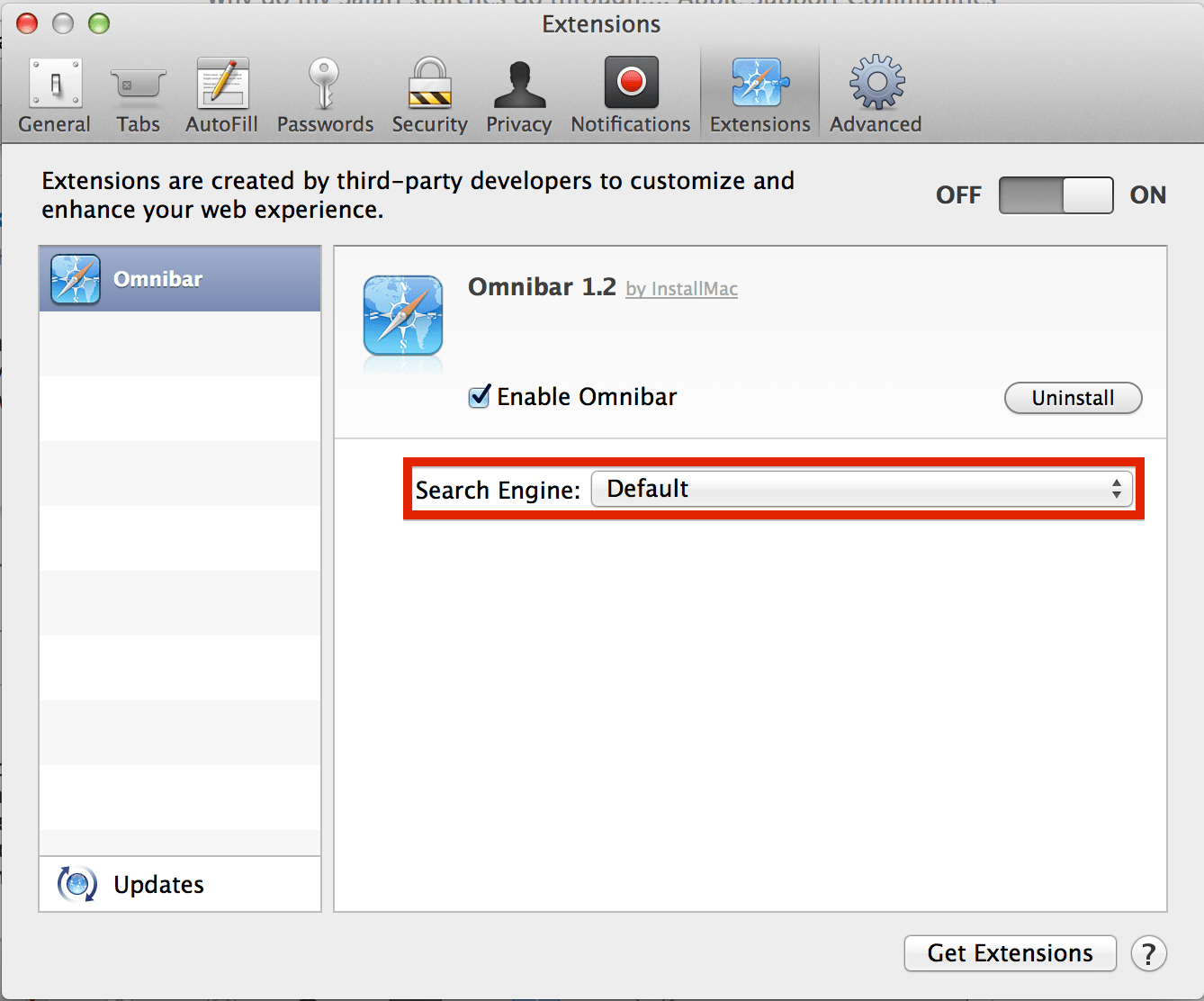Open help with the question mark button
This screenshot has width=1204, height=1001.
click(x=1149, y=953)
